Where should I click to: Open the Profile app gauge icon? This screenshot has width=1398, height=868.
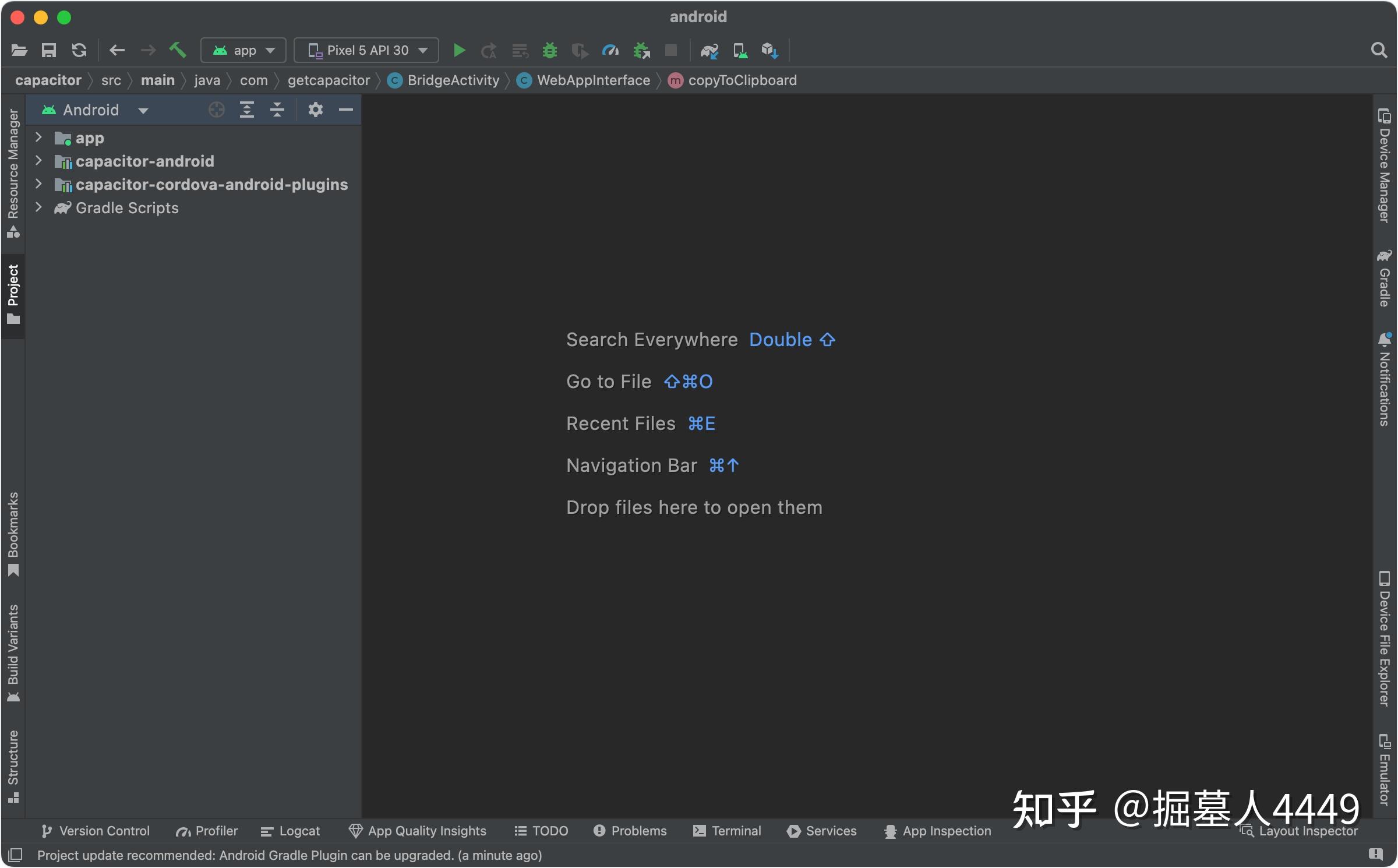(610, 51)
